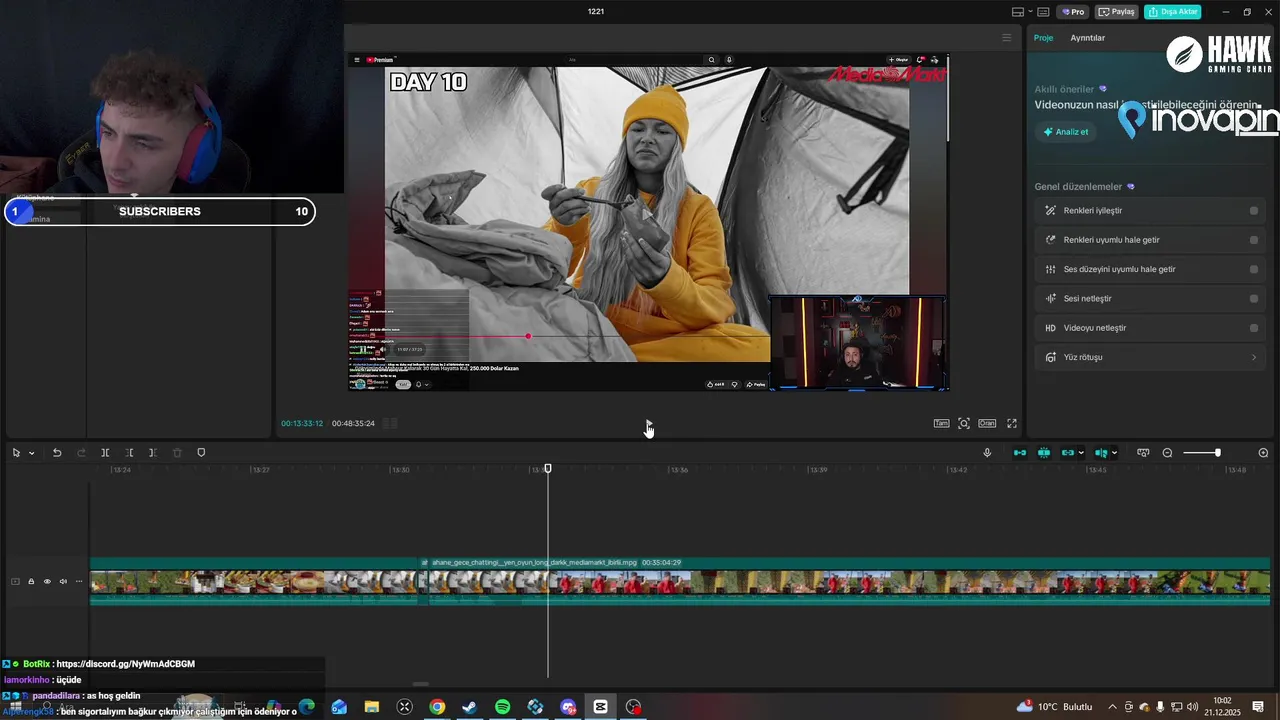The width and height of the screenshot is (1280, 720).
Task: Enter fullscreen preview
Action: (1012, 424)
